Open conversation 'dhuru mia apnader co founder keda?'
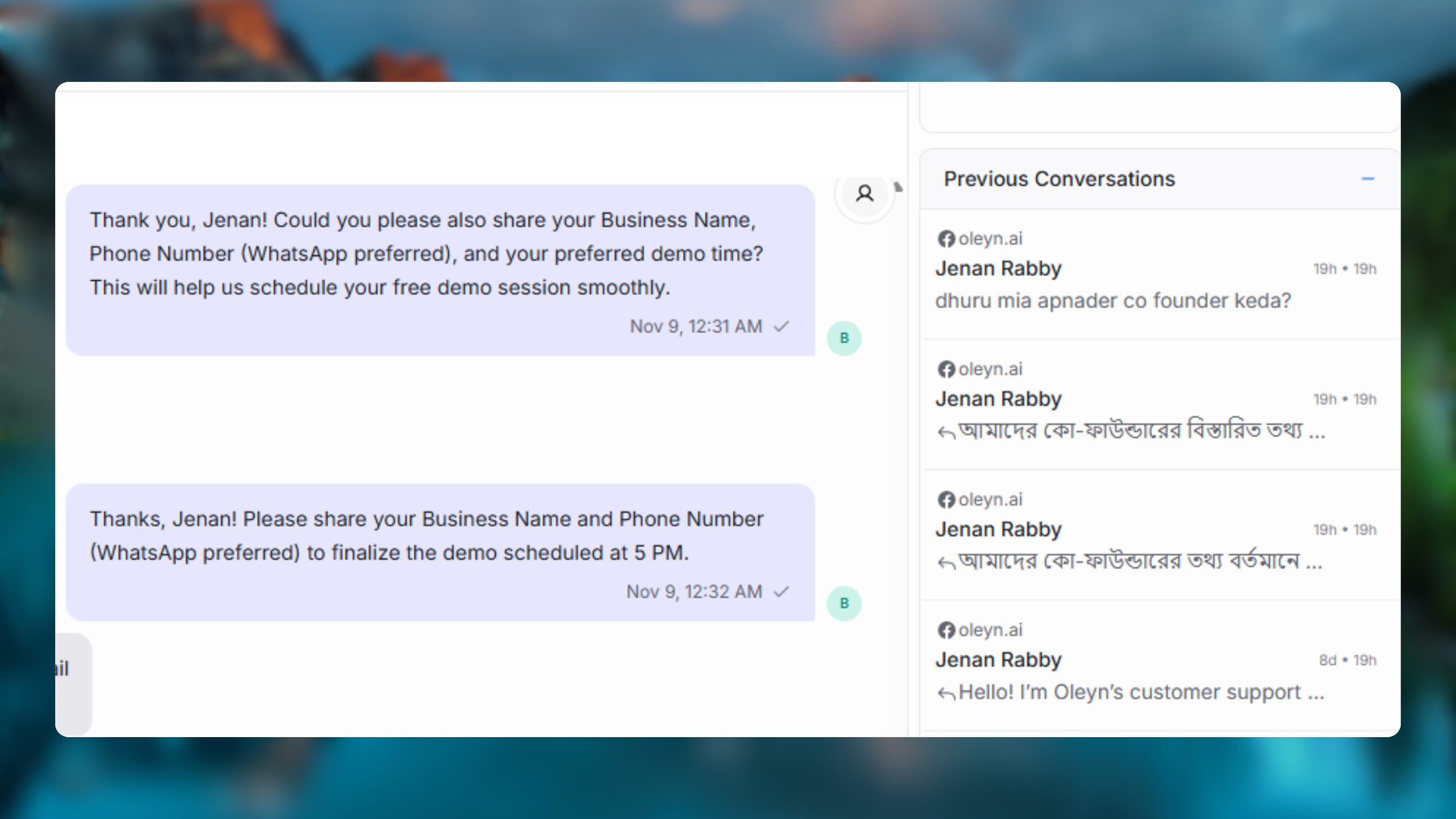1456x819 pixels. (1113, 301)
